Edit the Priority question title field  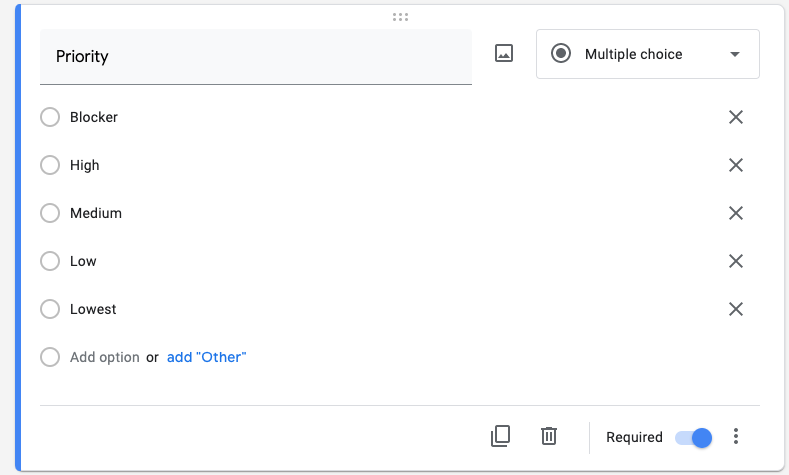pos(256,57)
